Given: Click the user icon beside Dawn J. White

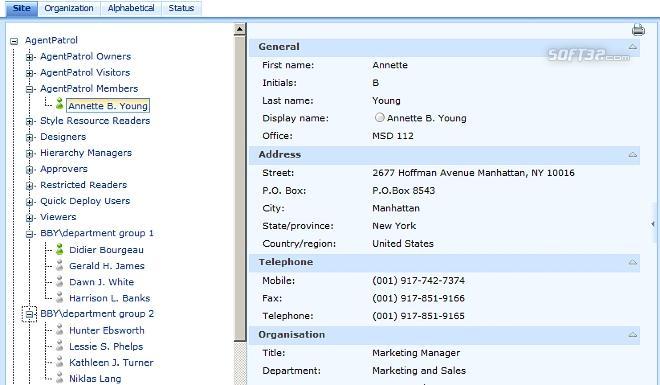Looking at the screenshot, I should point(59,281).
